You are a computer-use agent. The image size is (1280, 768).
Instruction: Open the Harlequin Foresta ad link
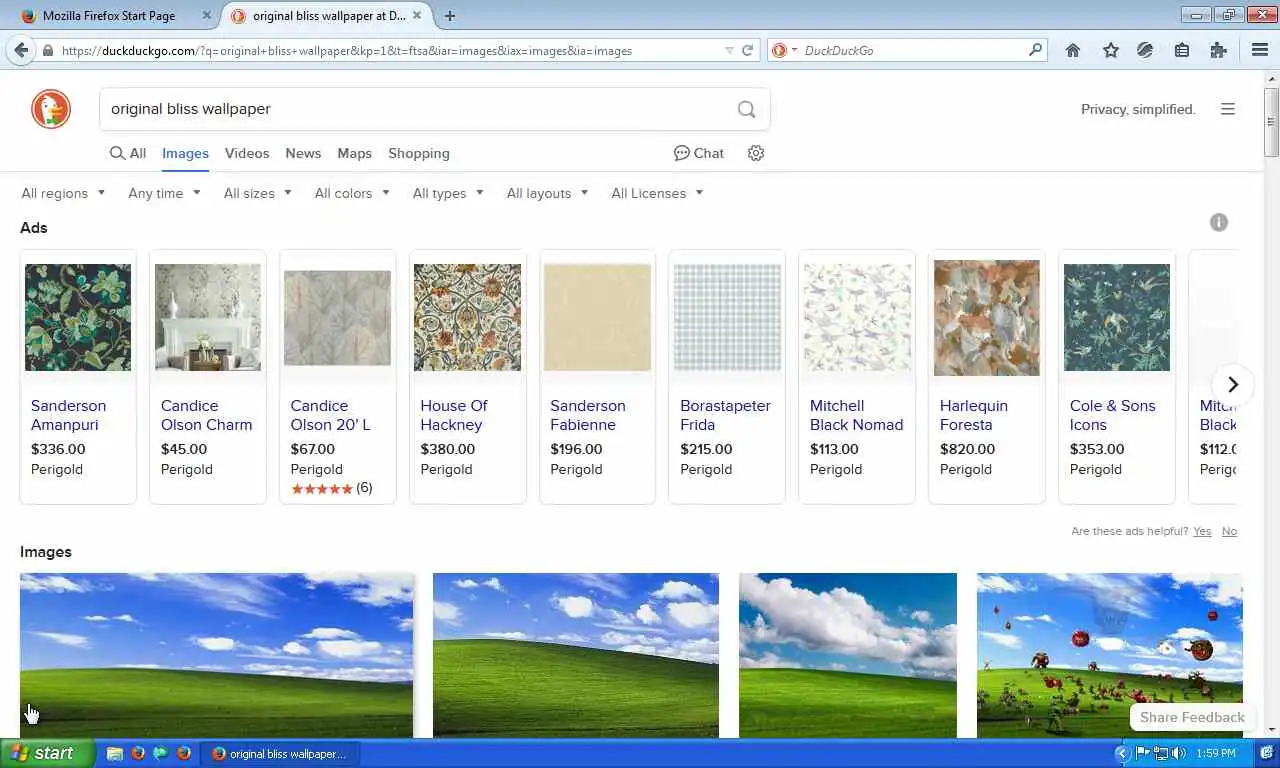(973, 415)
